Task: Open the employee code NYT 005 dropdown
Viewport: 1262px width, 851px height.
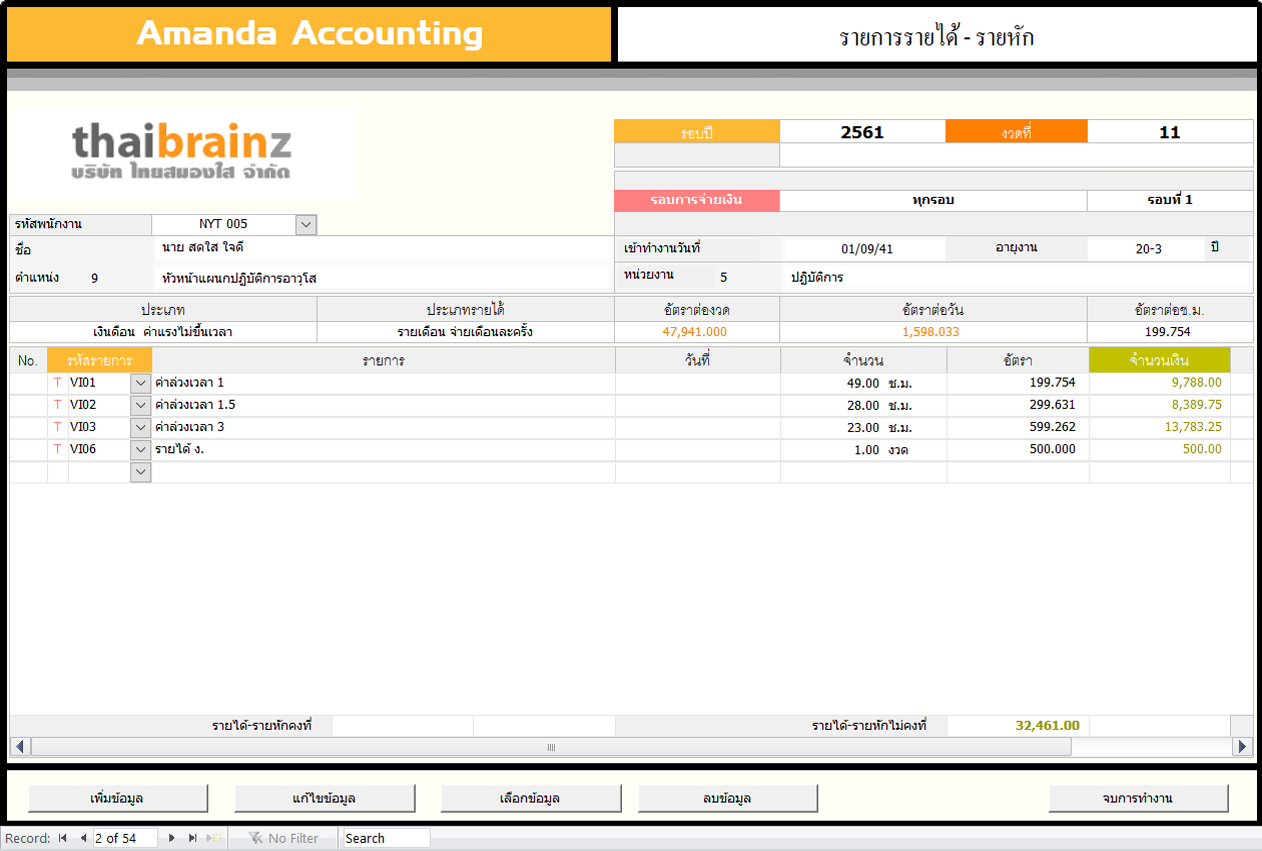Action: [x=306, y=225]
